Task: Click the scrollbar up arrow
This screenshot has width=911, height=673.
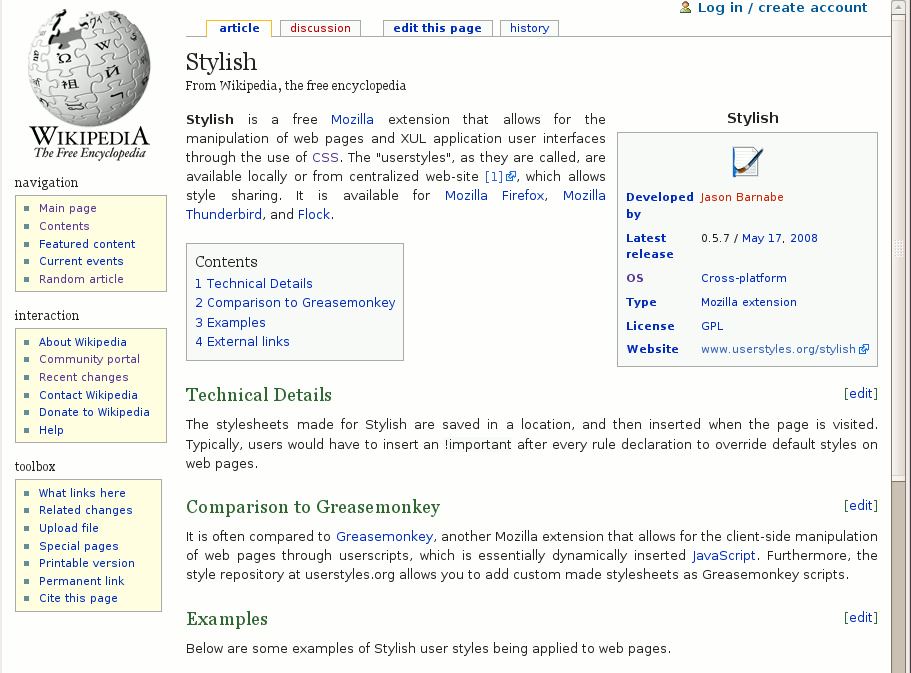Action: pyautogui.click(x=898, y=9)
